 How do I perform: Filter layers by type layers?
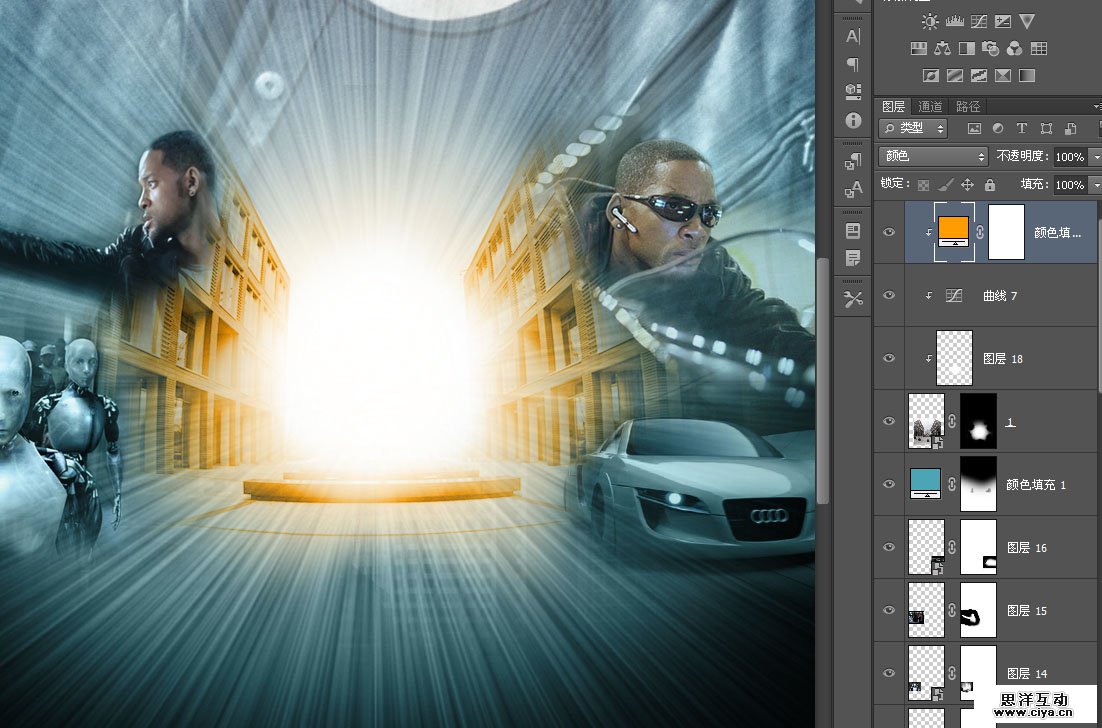[1022, 129]
